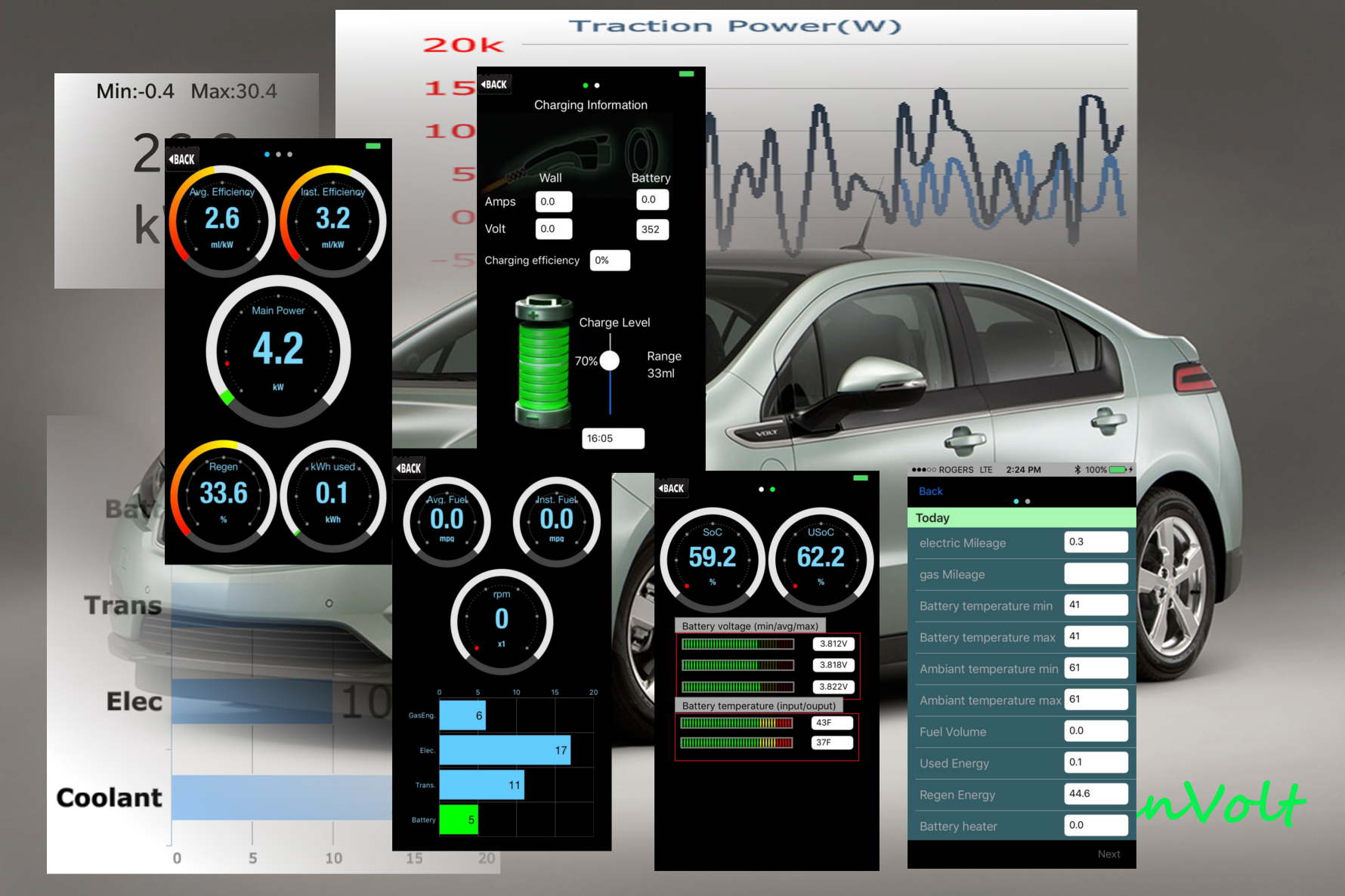Tap the green battery status icon on the gauges screen
The width and height of the screenshot is (1345, 896).
point(374,145)
